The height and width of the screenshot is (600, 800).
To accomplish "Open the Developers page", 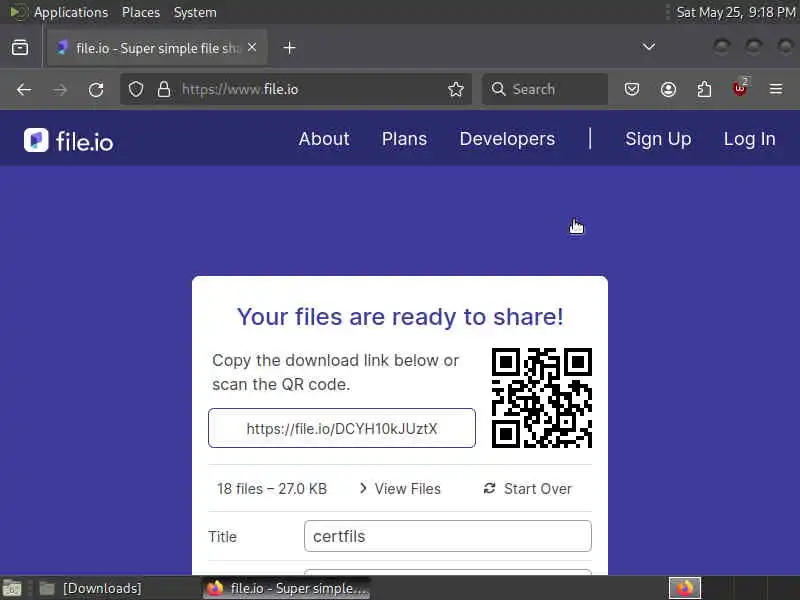I will 507,139.
